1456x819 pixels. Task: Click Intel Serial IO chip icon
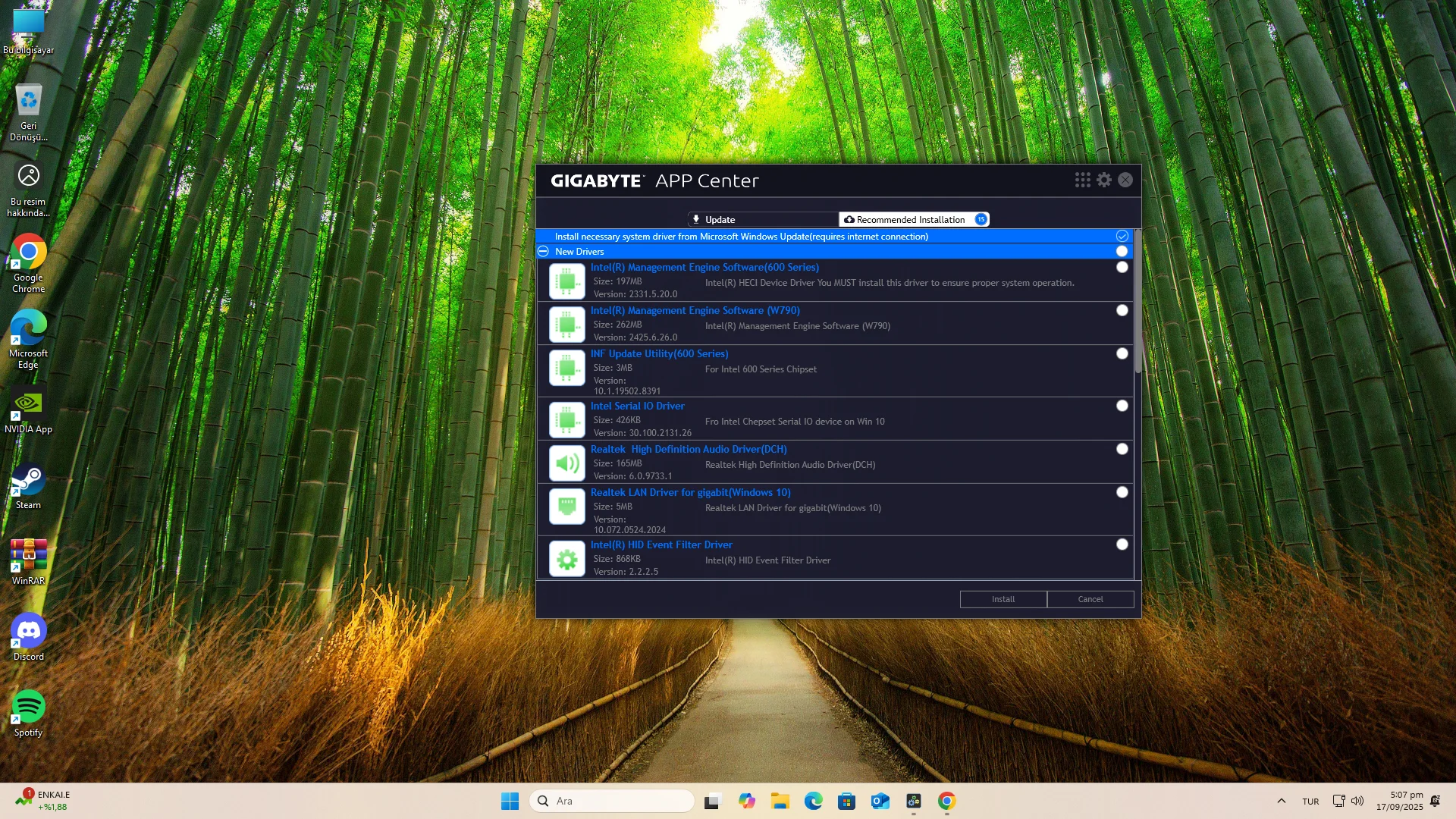tap(566, 420)
